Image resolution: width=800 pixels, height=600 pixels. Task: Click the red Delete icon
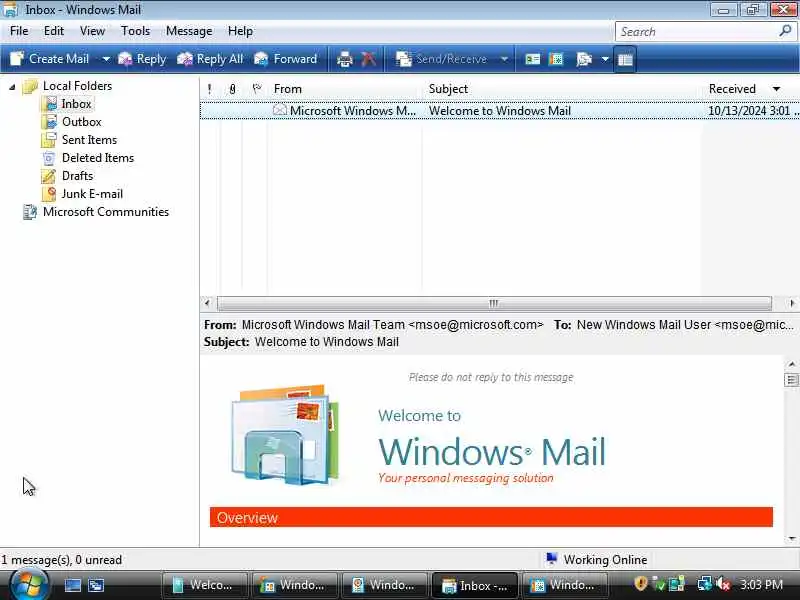click(368, 59)
